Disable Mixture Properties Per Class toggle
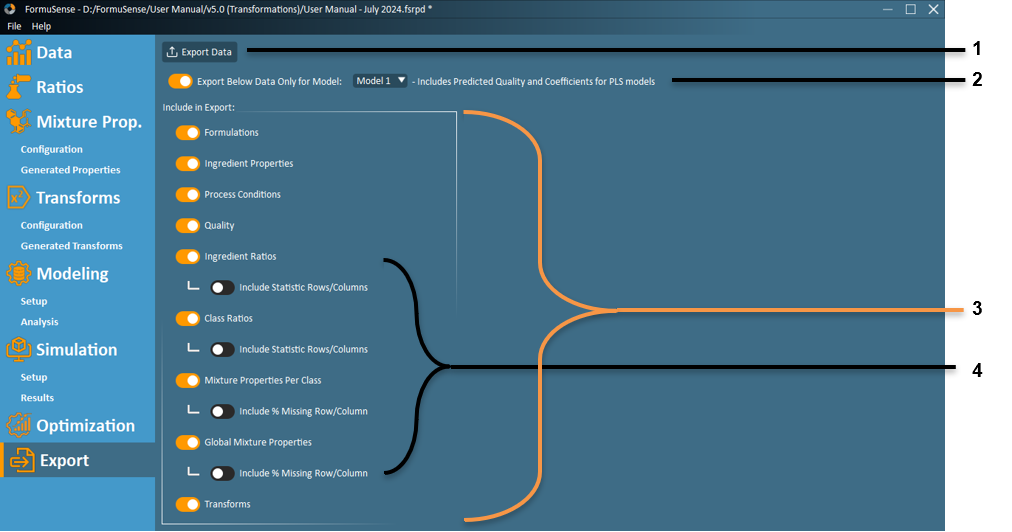This screenshot has height=532, width=1012. pos(188,380)
